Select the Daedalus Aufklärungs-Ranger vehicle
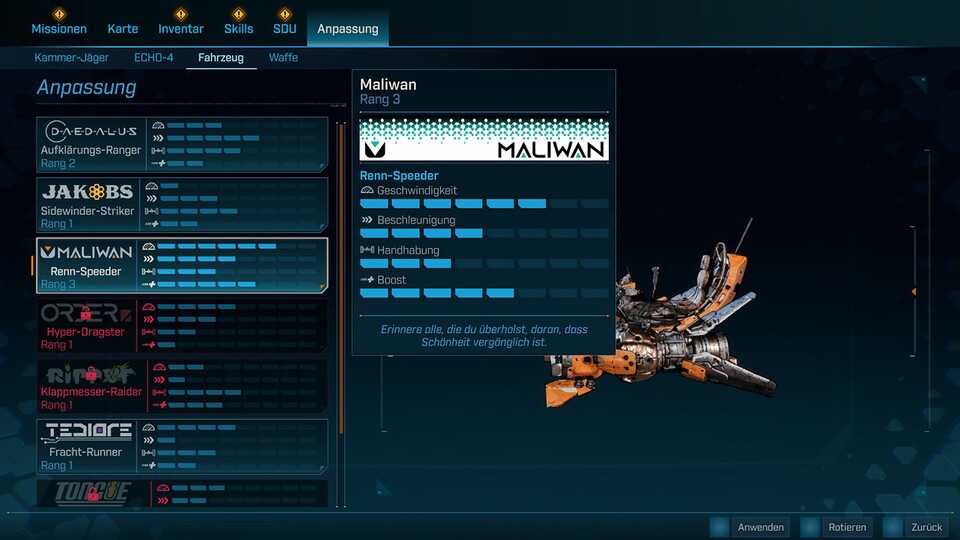 182,144
